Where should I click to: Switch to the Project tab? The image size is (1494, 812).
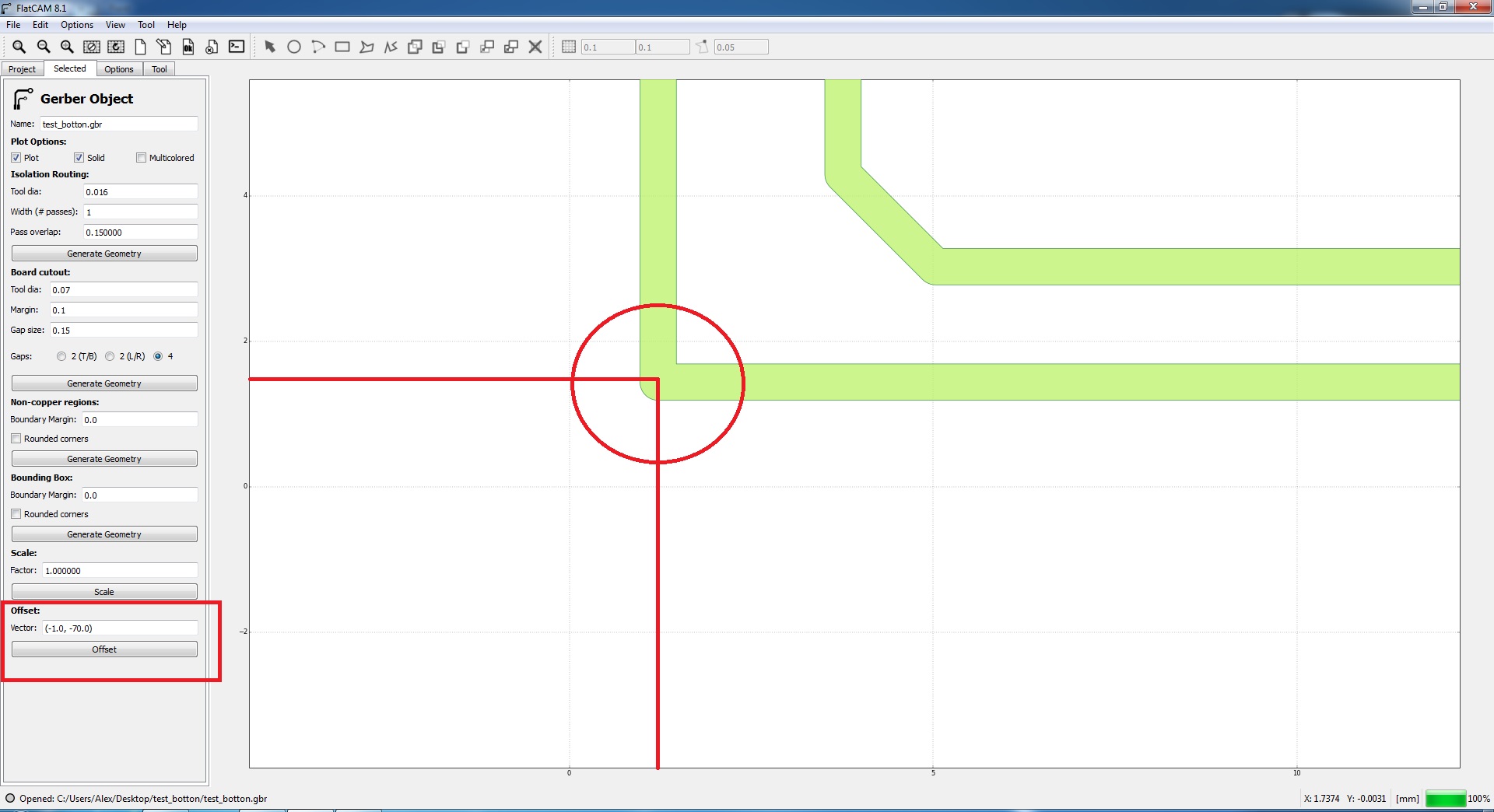(22, 69)
